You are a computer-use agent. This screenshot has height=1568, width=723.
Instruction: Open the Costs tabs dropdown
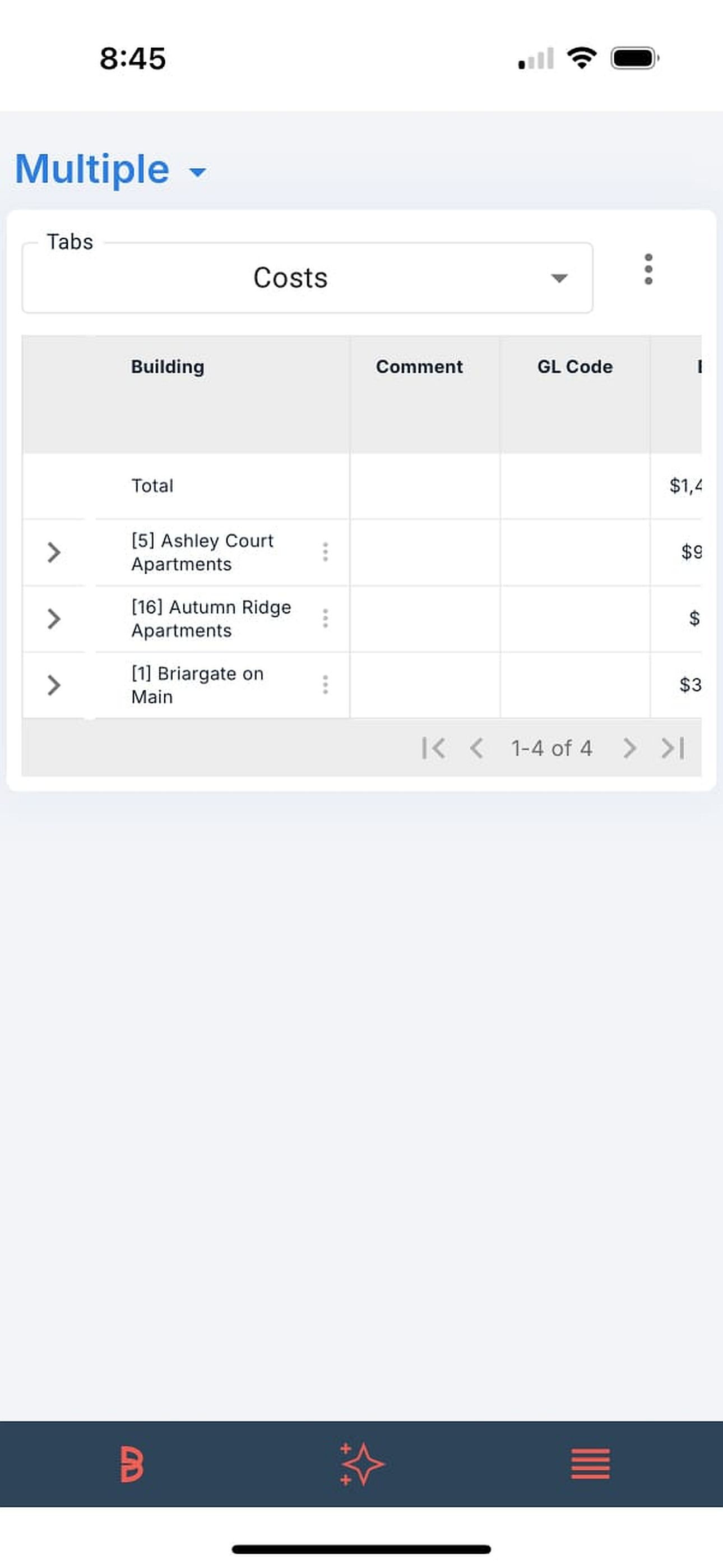[307, 278]
